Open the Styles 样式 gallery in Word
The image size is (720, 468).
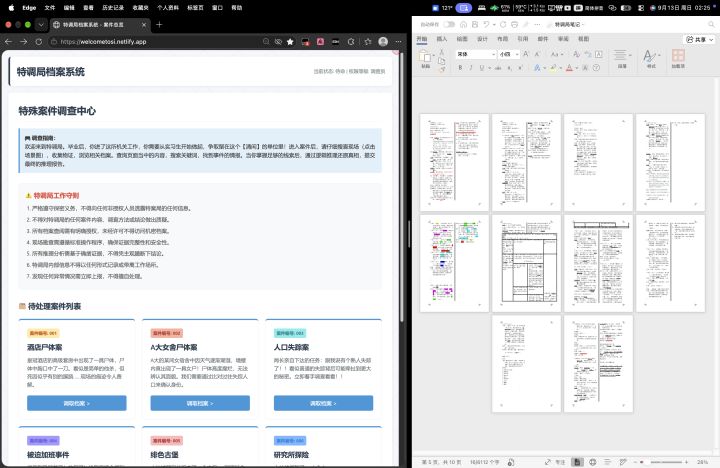tap(651, 59)
